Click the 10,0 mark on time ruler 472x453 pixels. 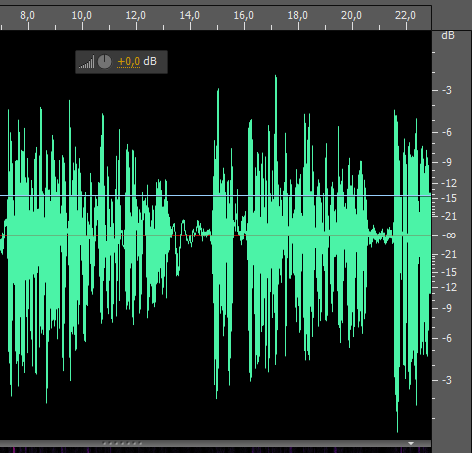(82, 15)
